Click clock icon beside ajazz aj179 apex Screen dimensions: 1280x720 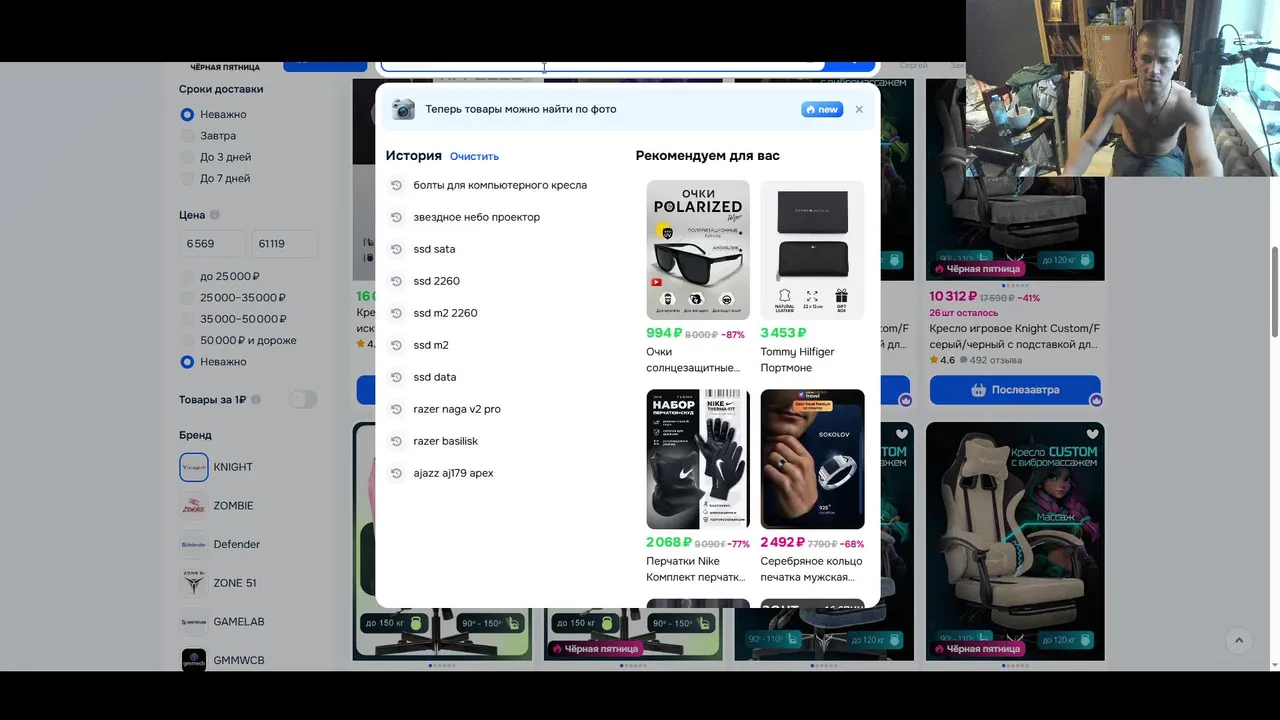(396, 473)
